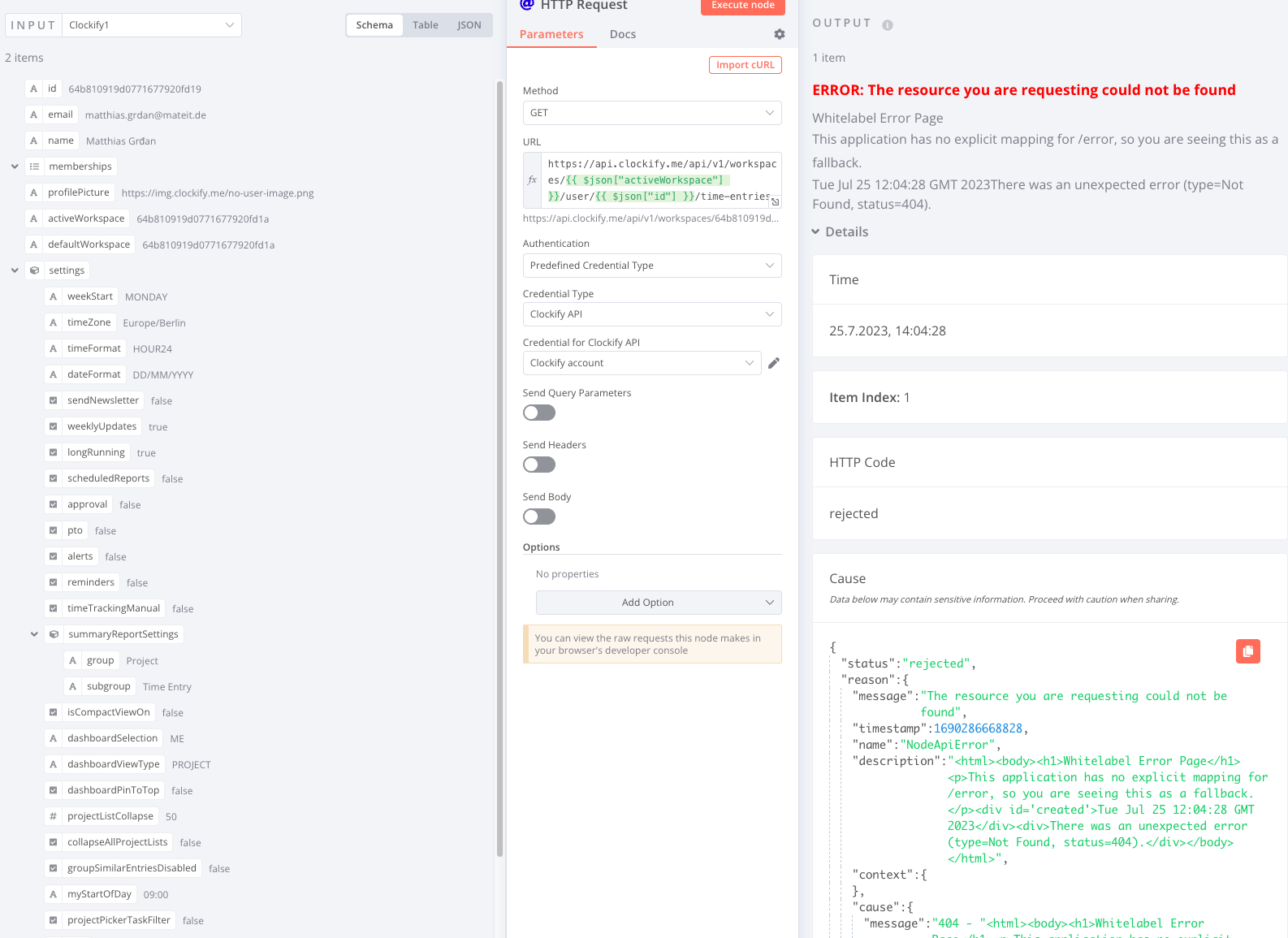Click the number type icon beside projectListCollapse

(x=54, y=816)
